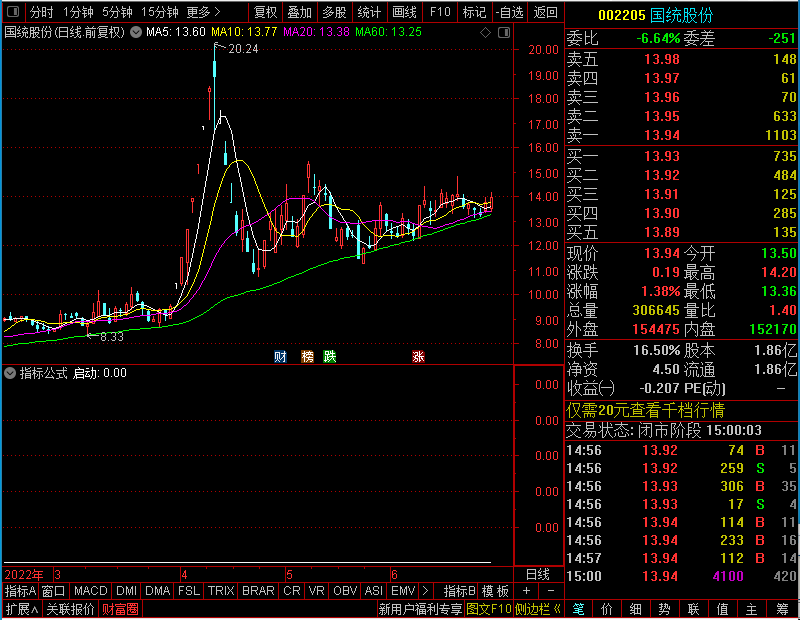Click the 4 month marker on the timeline

coord(184,575)
